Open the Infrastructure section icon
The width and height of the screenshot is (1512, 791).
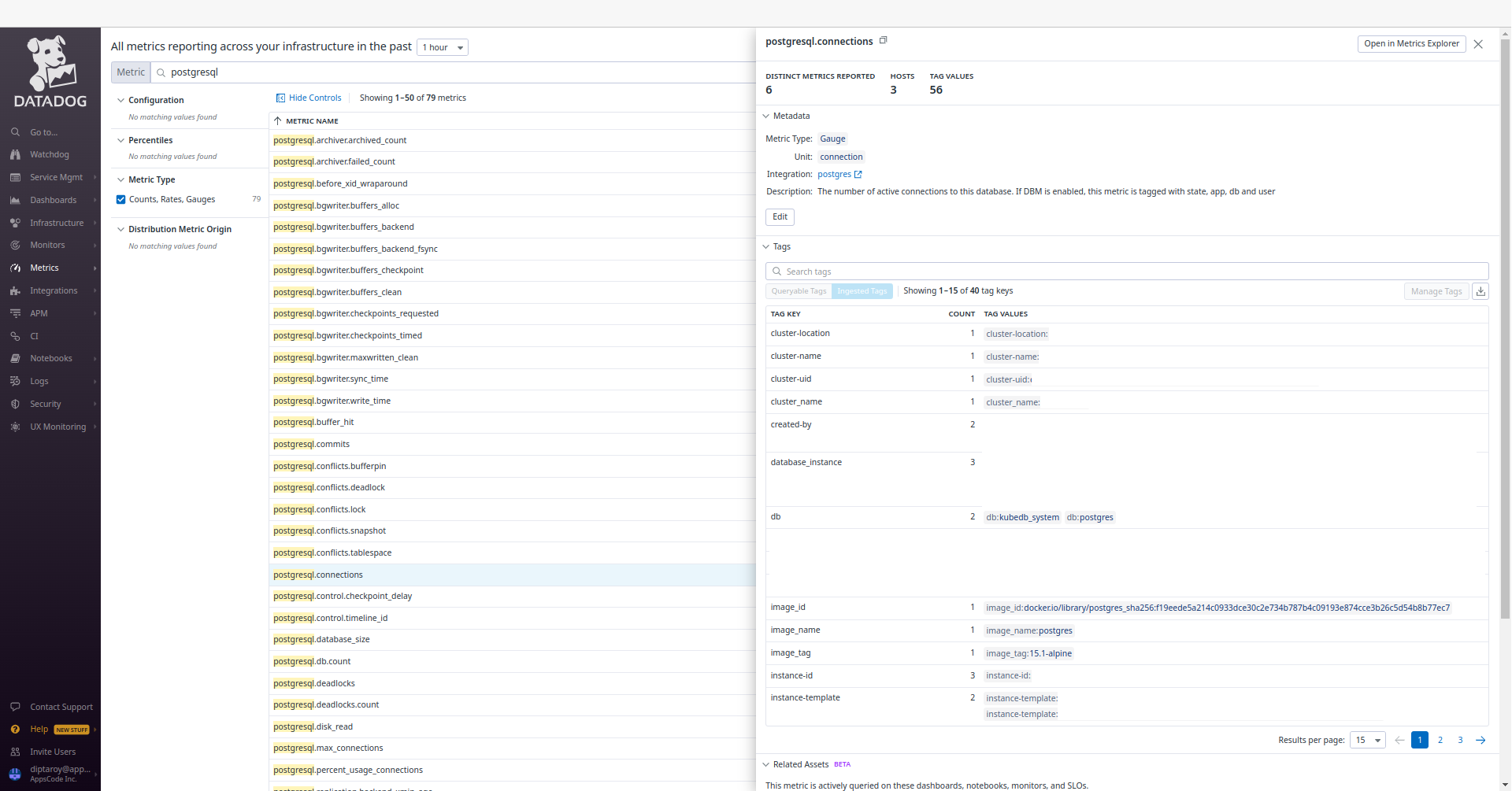16,222
